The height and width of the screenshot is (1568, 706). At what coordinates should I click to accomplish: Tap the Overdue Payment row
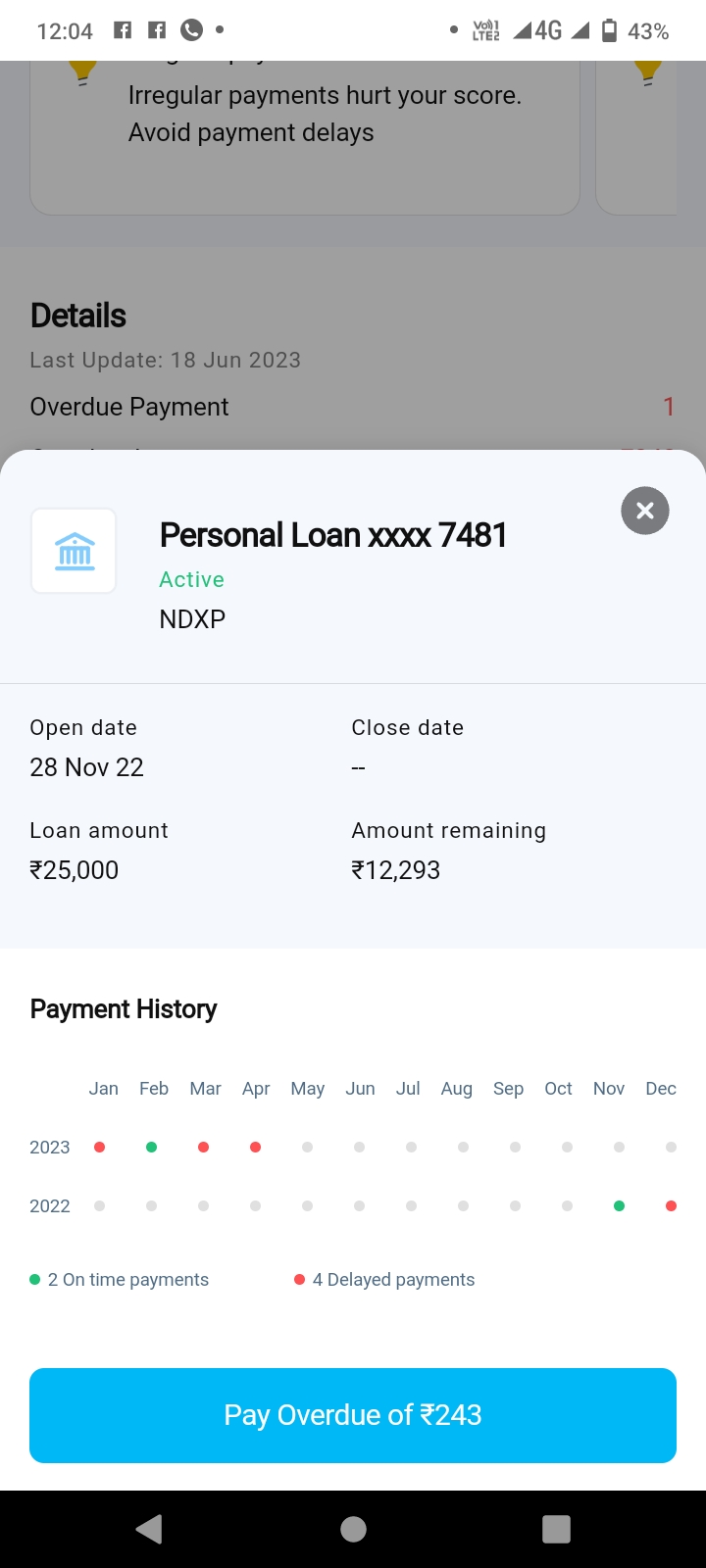(129, 407)
